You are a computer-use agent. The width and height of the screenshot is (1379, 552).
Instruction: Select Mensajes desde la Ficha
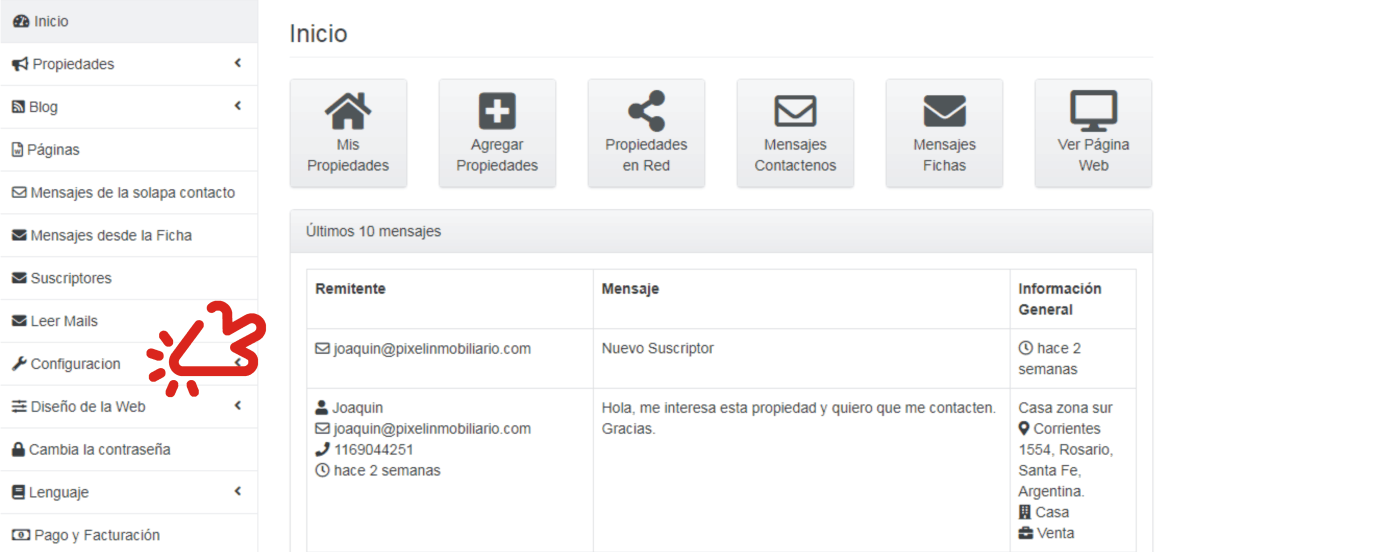coord(110,236)
